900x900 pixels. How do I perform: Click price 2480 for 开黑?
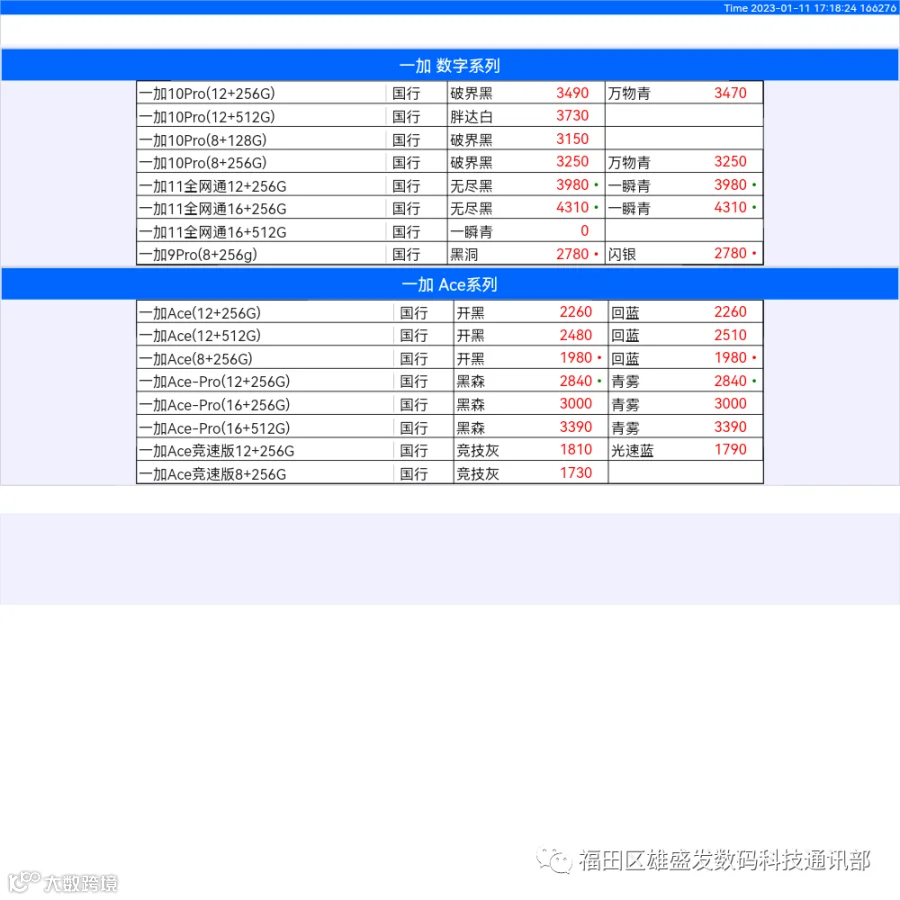(x=576, y=335)
